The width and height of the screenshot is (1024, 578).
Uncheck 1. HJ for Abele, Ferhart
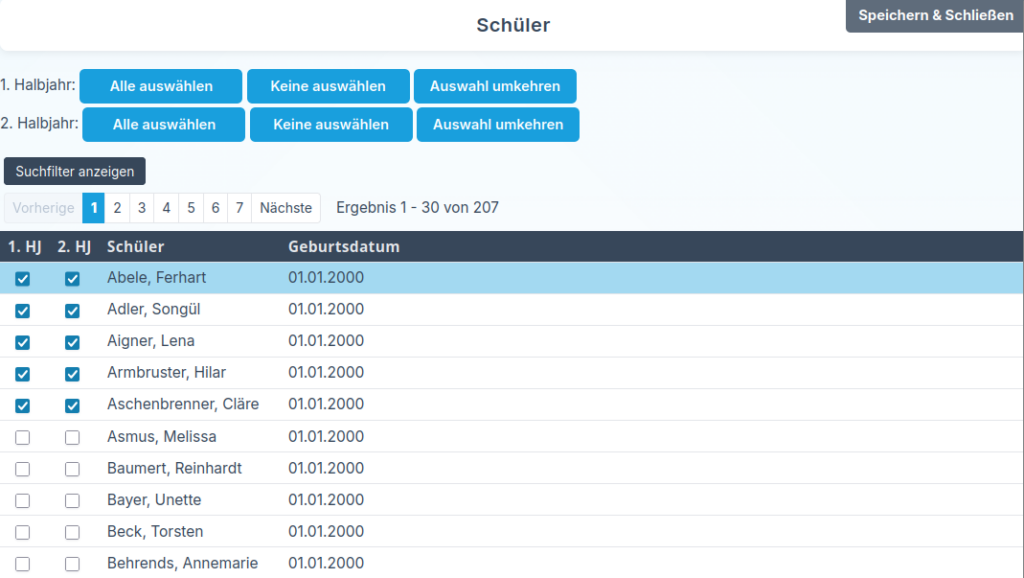point(23,279)
